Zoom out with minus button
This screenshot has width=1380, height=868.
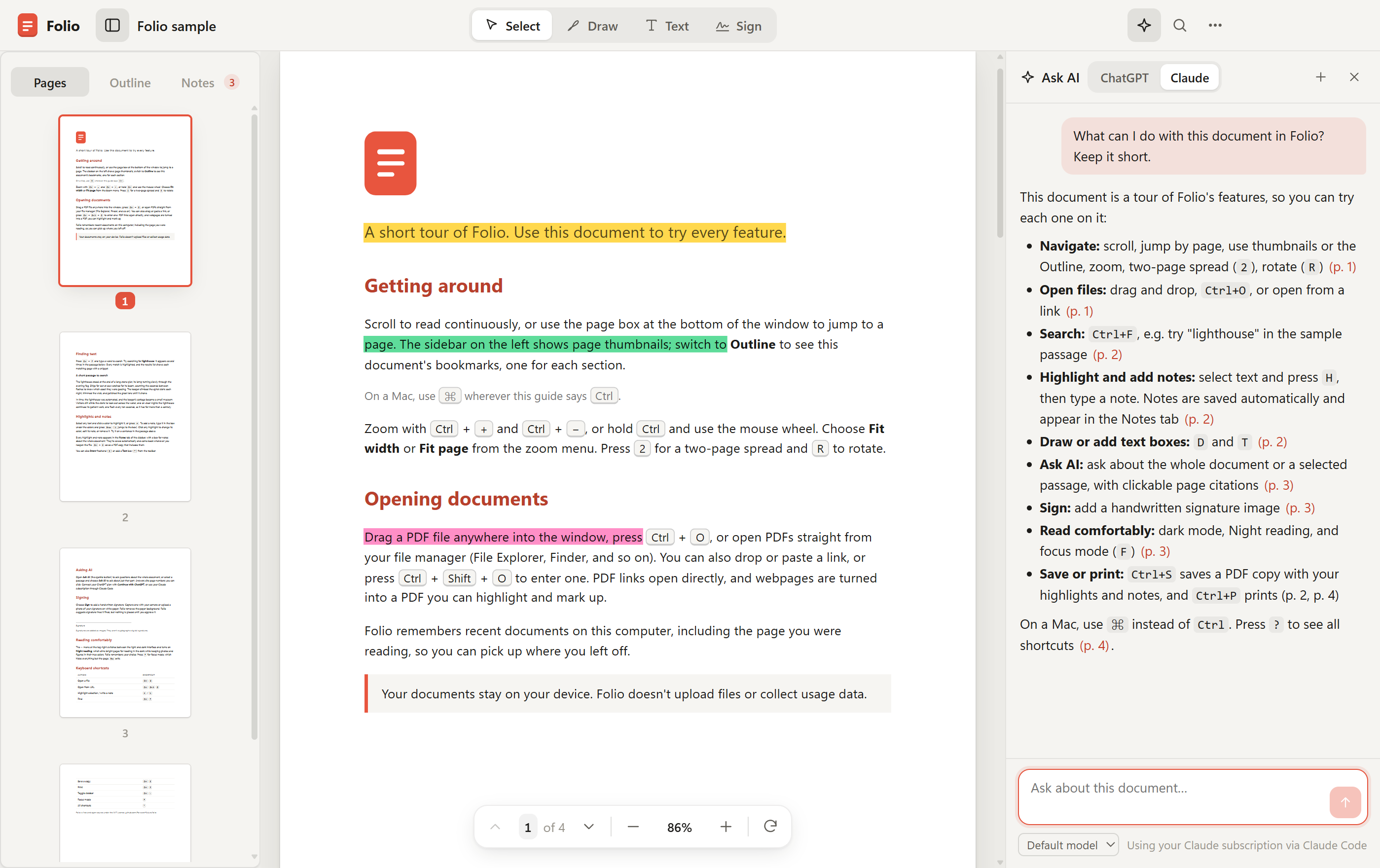point(633,827)
